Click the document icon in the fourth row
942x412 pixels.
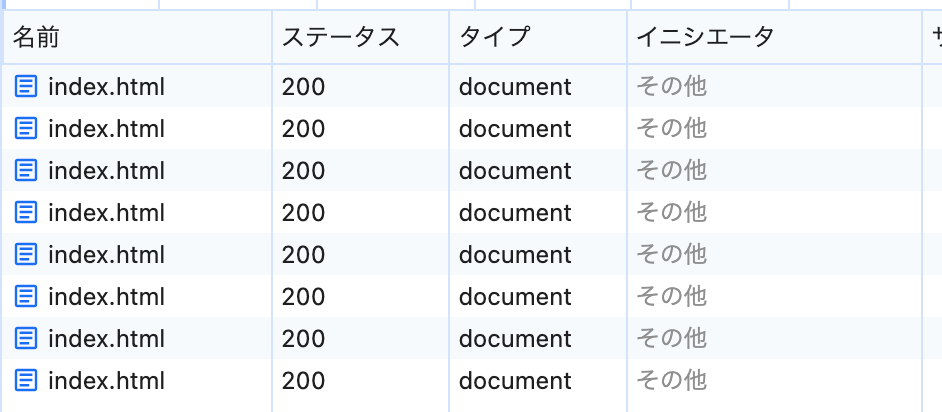click(26, 213)
